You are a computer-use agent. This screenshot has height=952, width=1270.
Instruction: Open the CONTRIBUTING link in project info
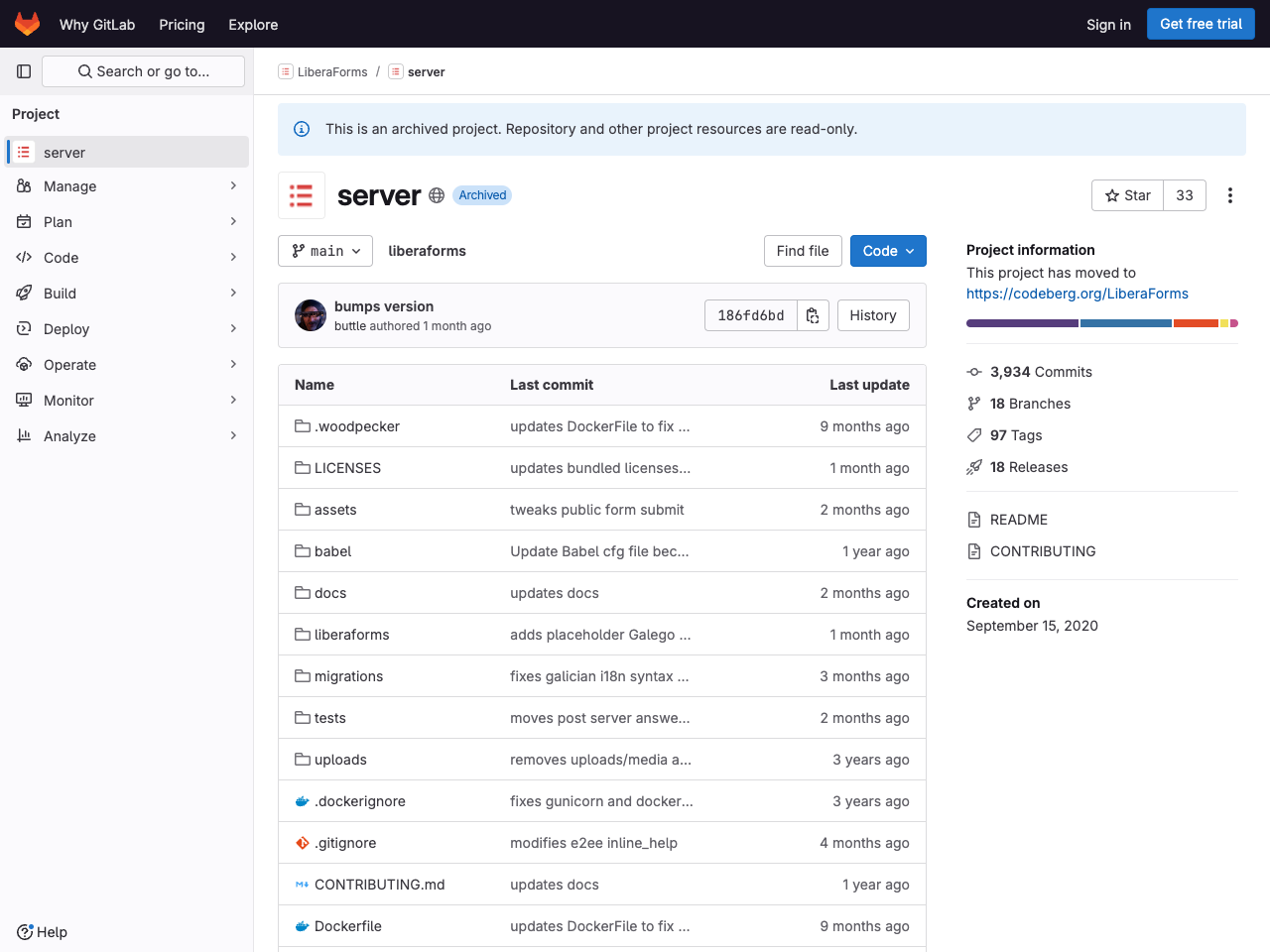coord(1043,551)
